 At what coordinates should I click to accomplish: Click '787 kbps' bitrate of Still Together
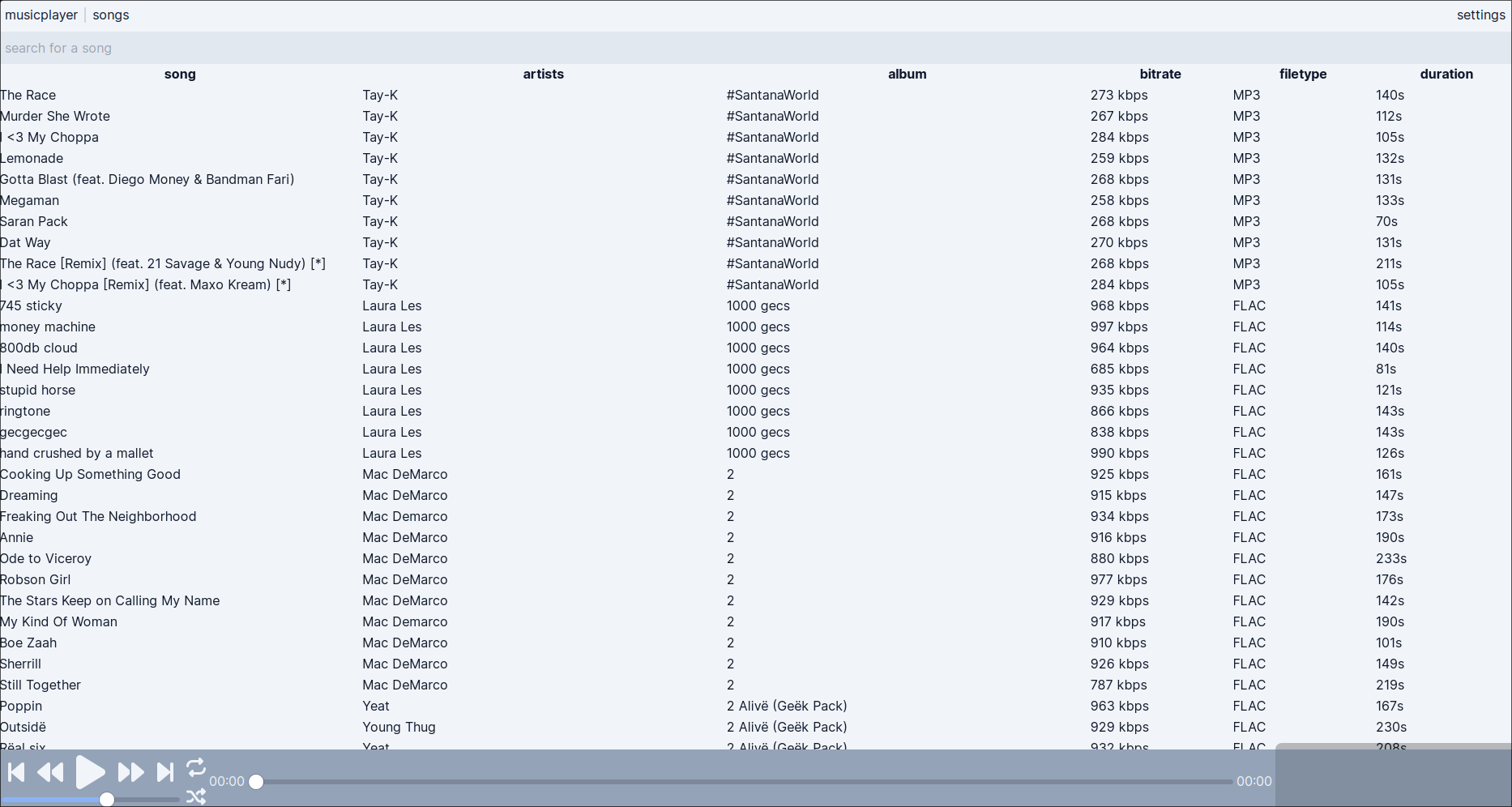tap(1119, 685)
